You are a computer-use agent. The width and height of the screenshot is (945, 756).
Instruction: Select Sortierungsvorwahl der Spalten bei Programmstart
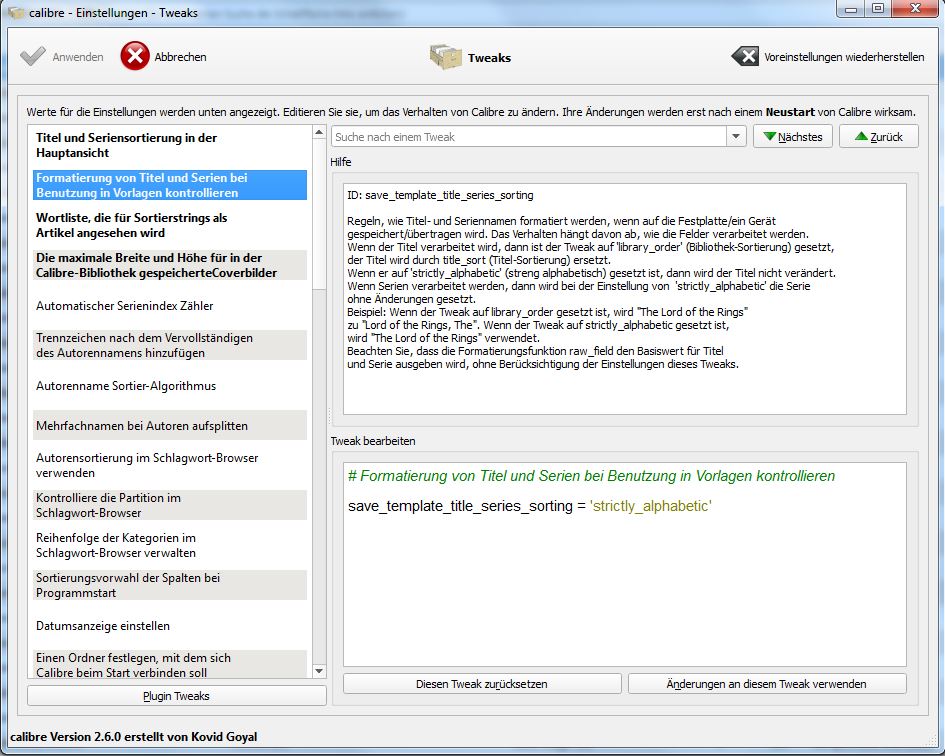coord(170,585)
